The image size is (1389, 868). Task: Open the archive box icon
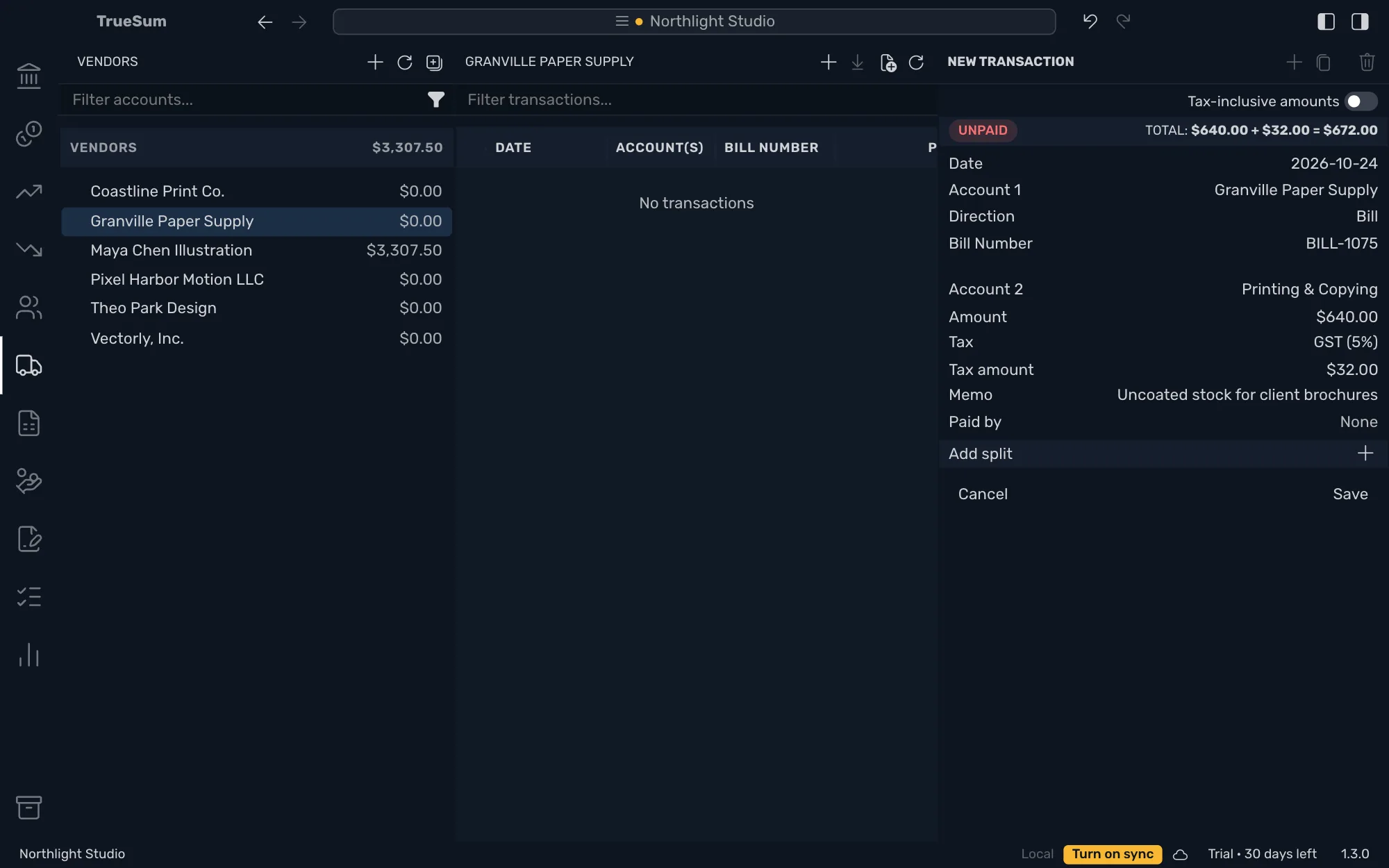[x=28, y=808]
